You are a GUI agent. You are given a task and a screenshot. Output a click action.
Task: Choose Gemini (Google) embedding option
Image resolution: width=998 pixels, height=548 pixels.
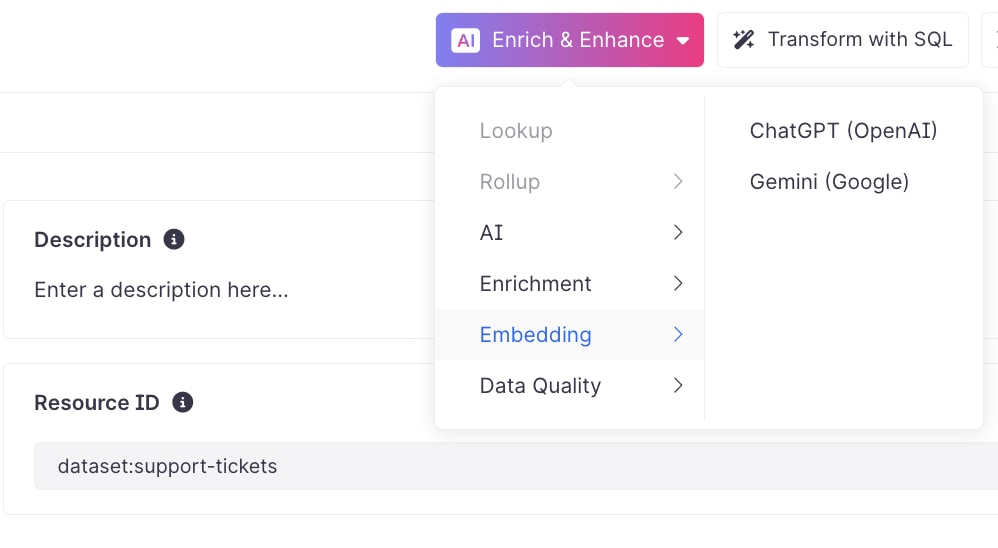click(829, 182)
